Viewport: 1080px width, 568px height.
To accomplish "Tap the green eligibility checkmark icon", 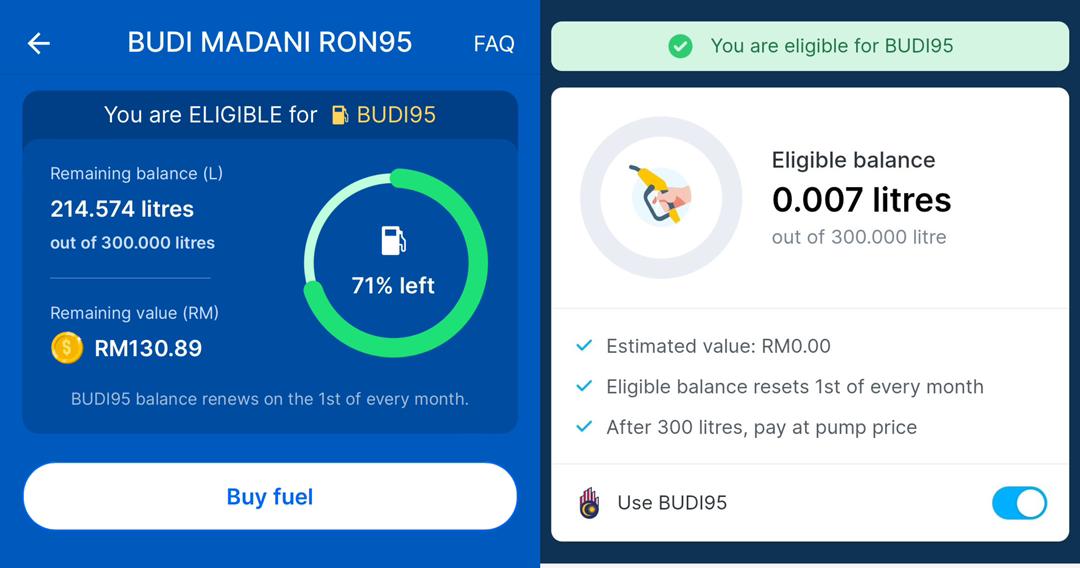I will pos(680,46).
